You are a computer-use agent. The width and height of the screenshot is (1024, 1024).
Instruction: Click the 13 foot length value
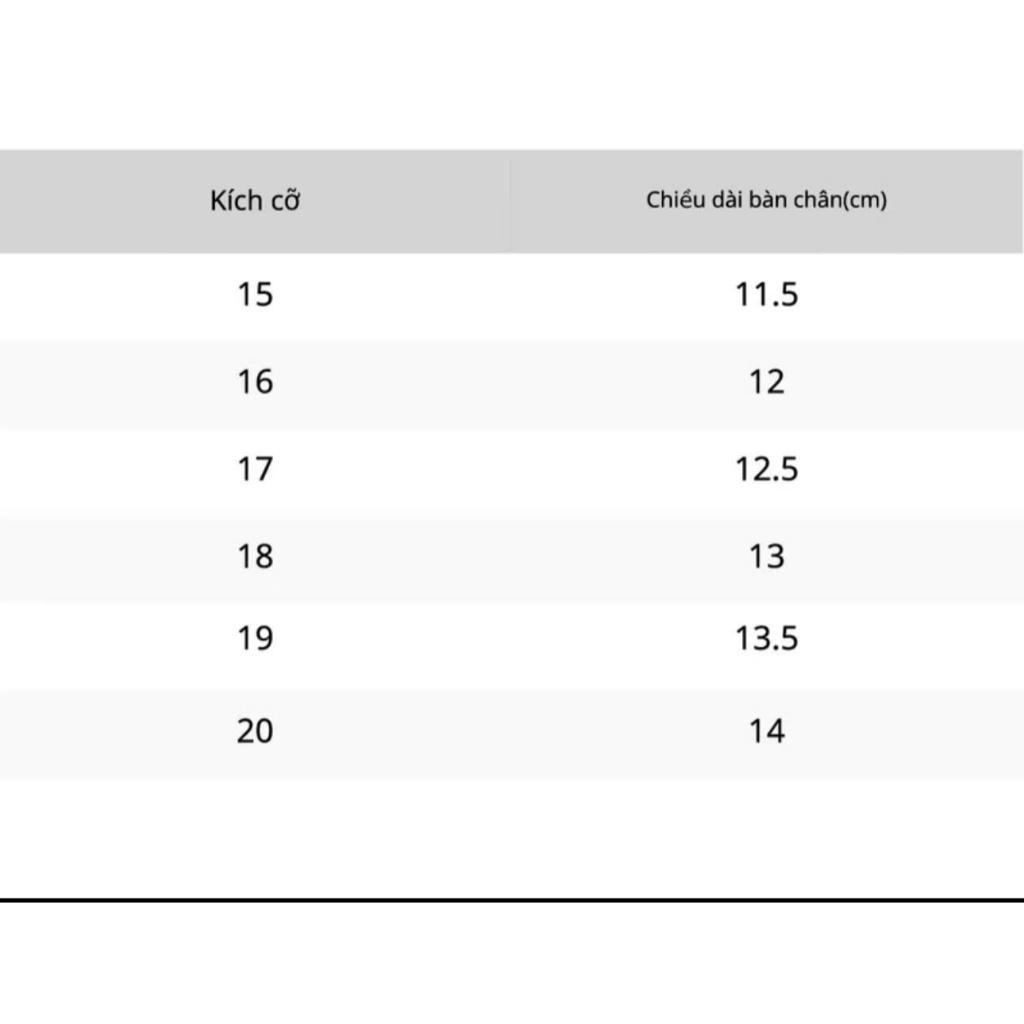coord(766,556)
